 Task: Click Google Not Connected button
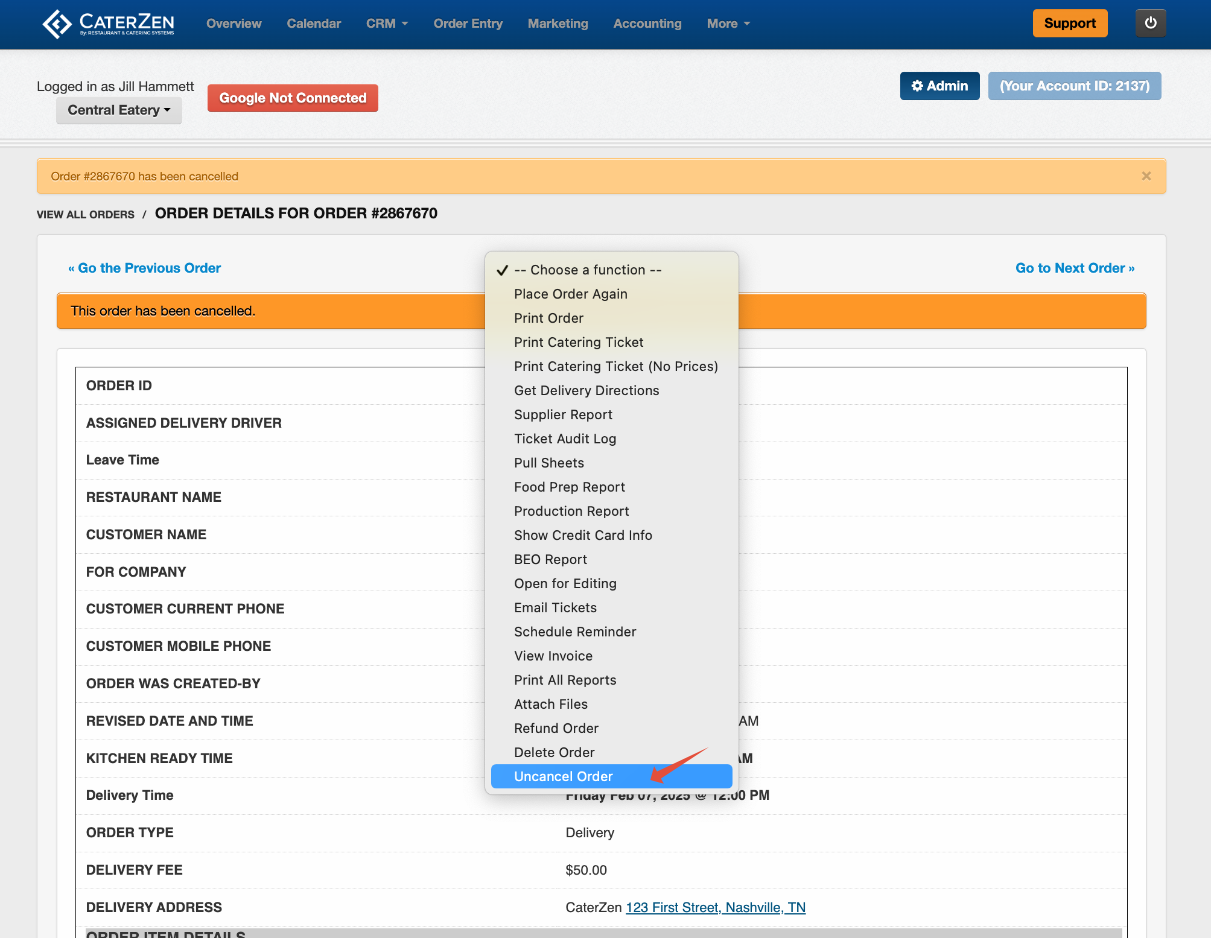coord(293,98)
